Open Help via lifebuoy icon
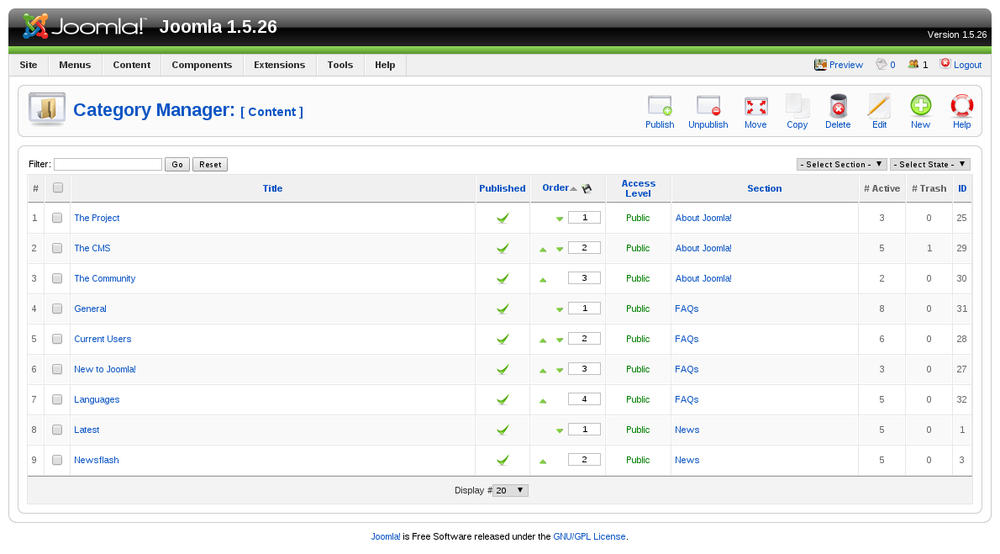This screenshot has height=554, width=1000. [961, 106]
